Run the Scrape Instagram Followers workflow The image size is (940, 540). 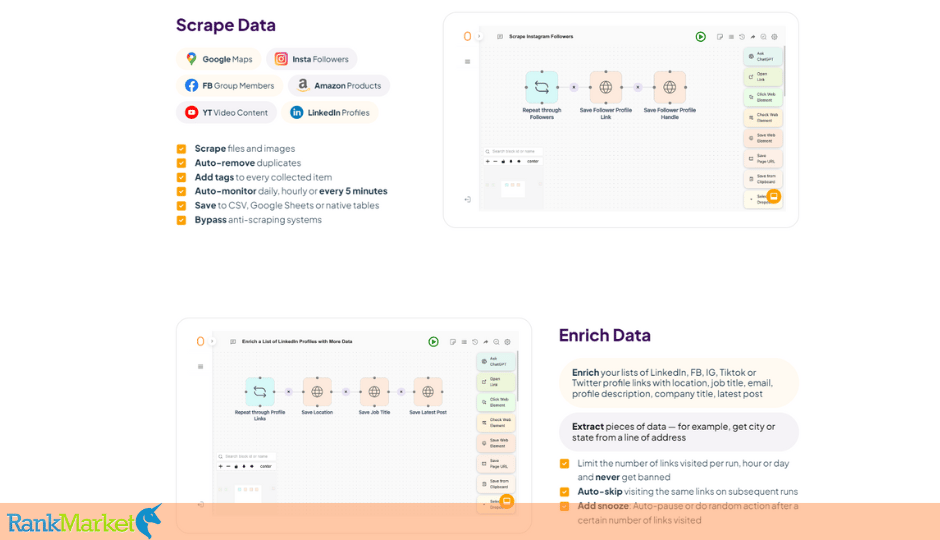[700, 37]
